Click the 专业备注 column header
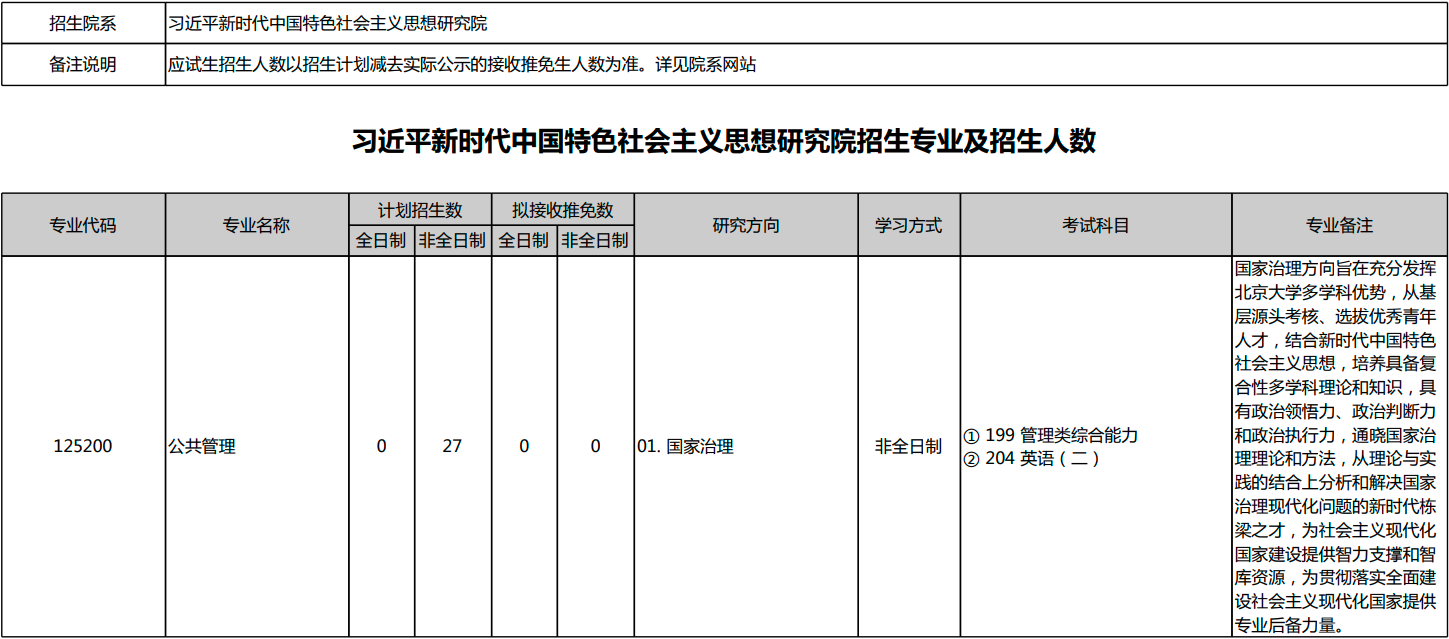The height and width of the screenshot is (639, 1449). pyautogui.click(x=1339, y=225)
